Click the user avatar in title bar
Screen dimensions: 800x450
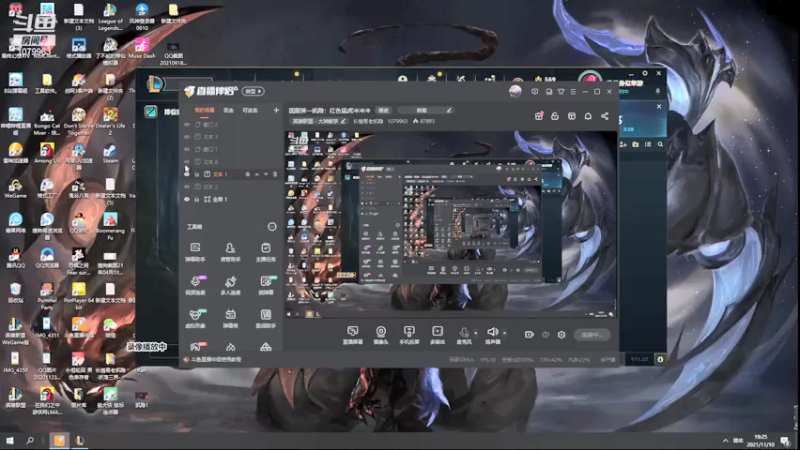point(515,91)
